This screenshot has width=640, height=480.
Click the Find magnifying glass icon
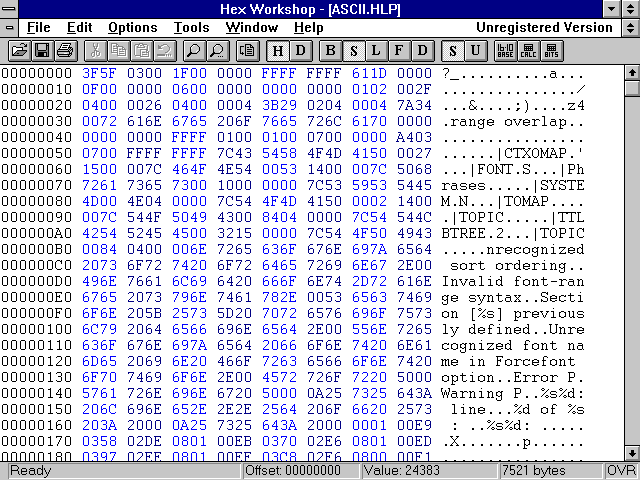click(193, 50)
